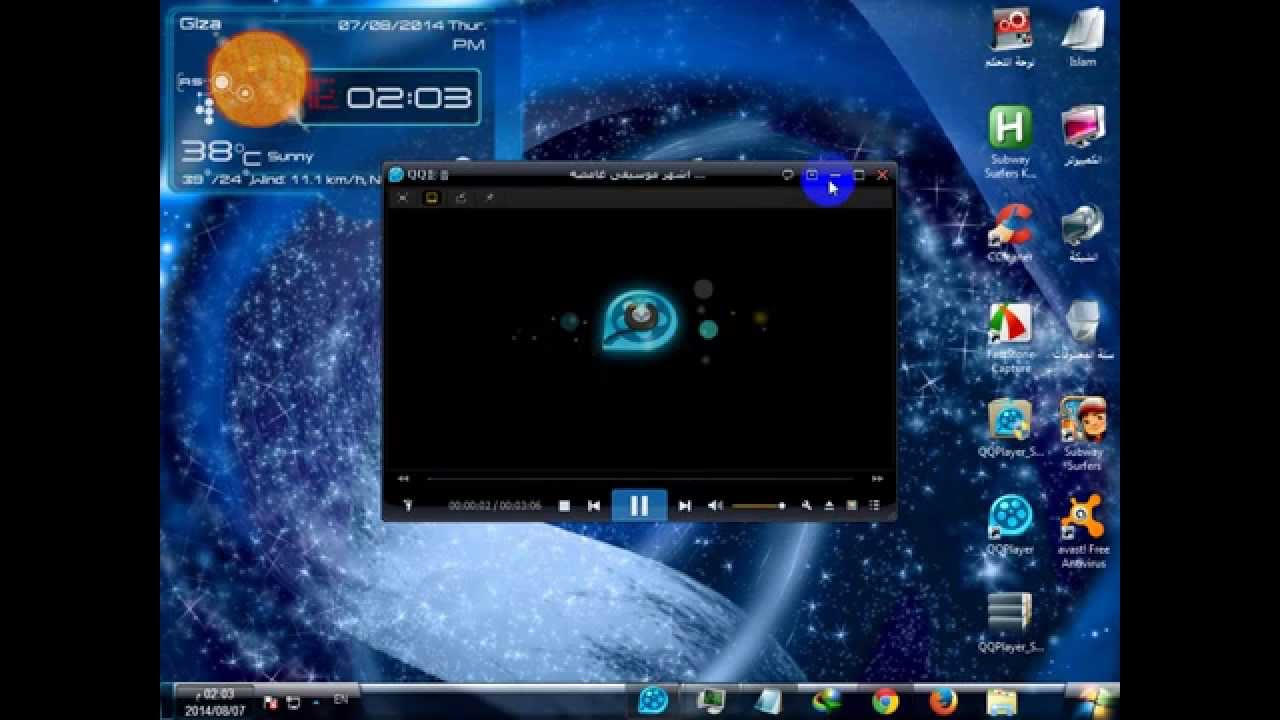The image size is (1280, 720).
Task: Click the eject/open file icon
Action: [x=829, y=506]
